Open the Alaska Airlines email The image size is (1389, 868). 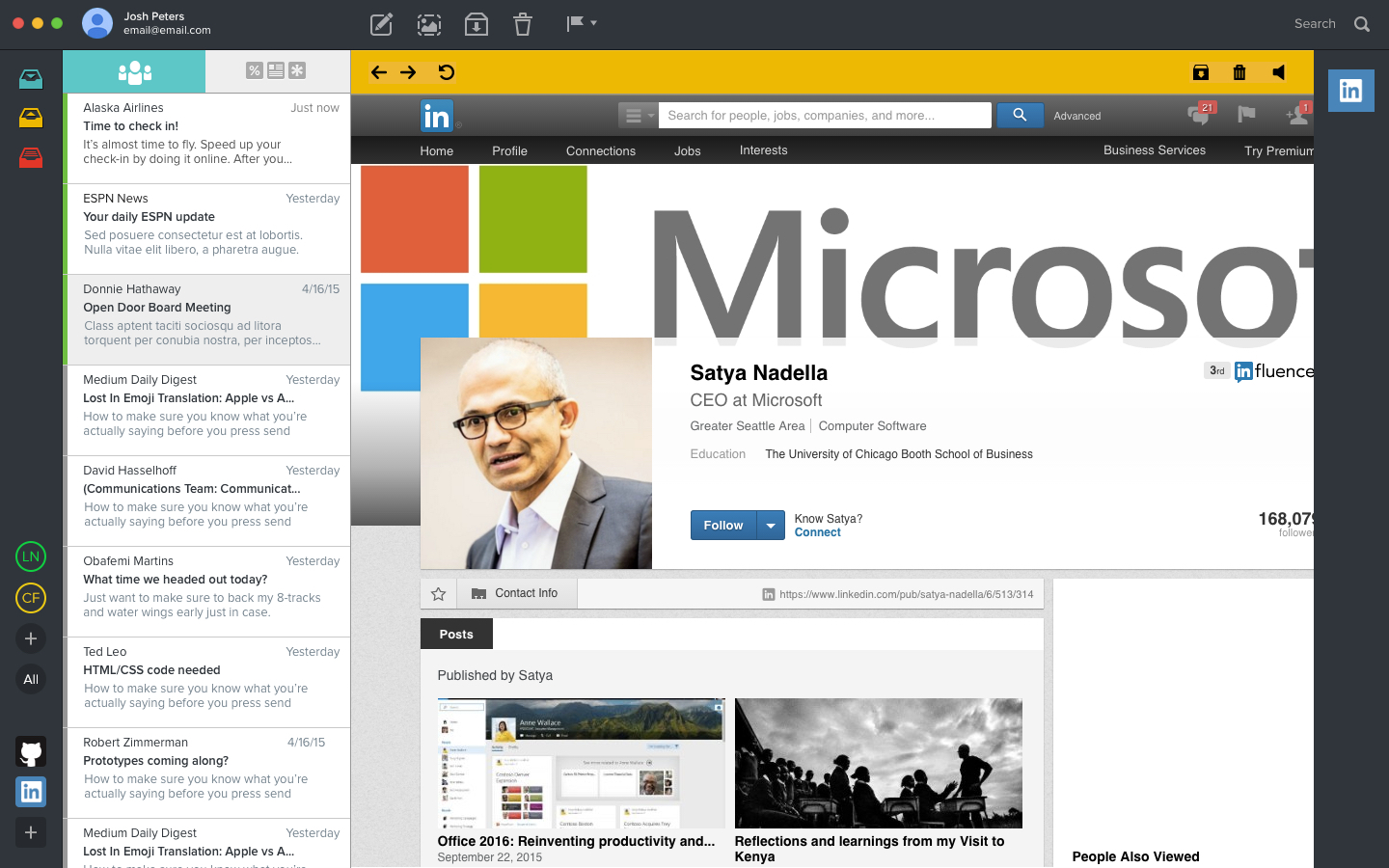click(207, 138)
